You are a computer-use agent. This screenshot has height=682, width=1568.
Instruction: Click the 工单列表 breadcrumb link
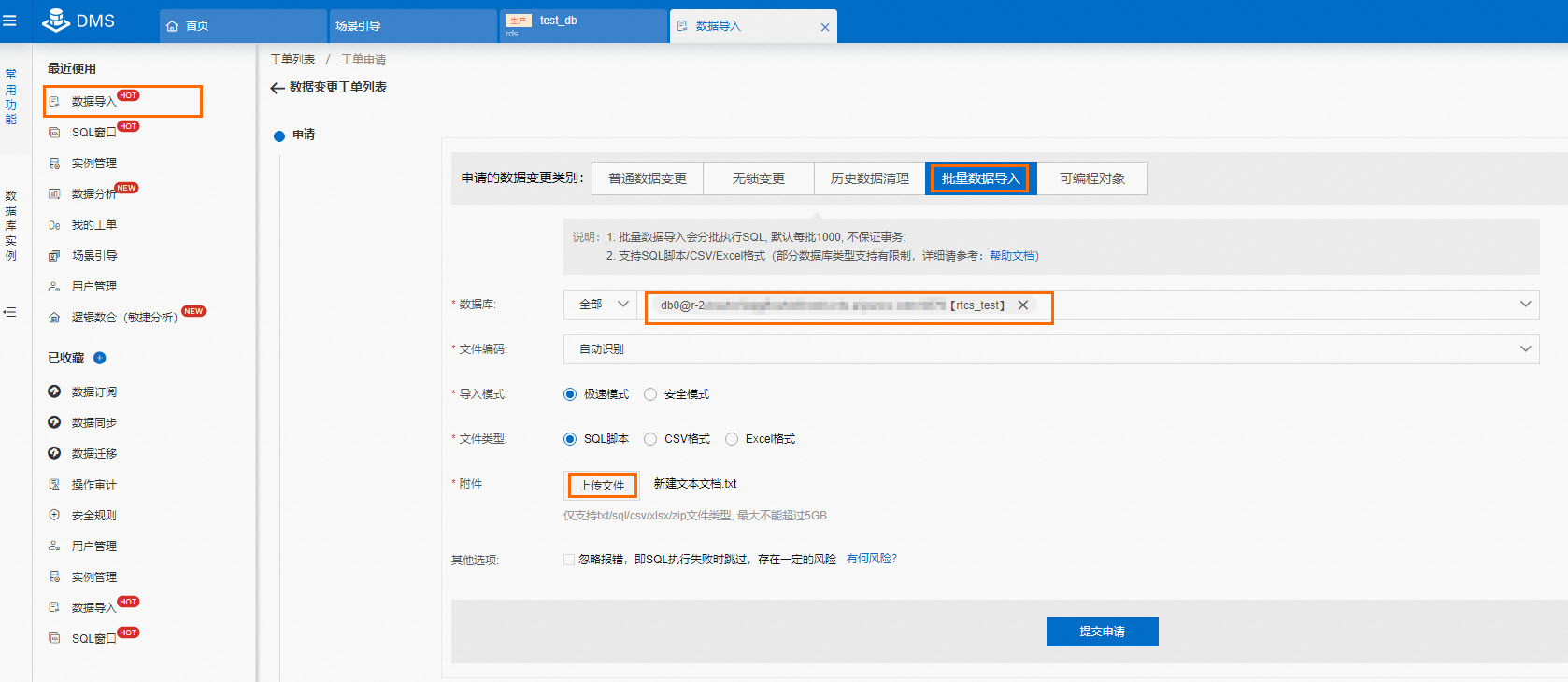pos(292,60)
